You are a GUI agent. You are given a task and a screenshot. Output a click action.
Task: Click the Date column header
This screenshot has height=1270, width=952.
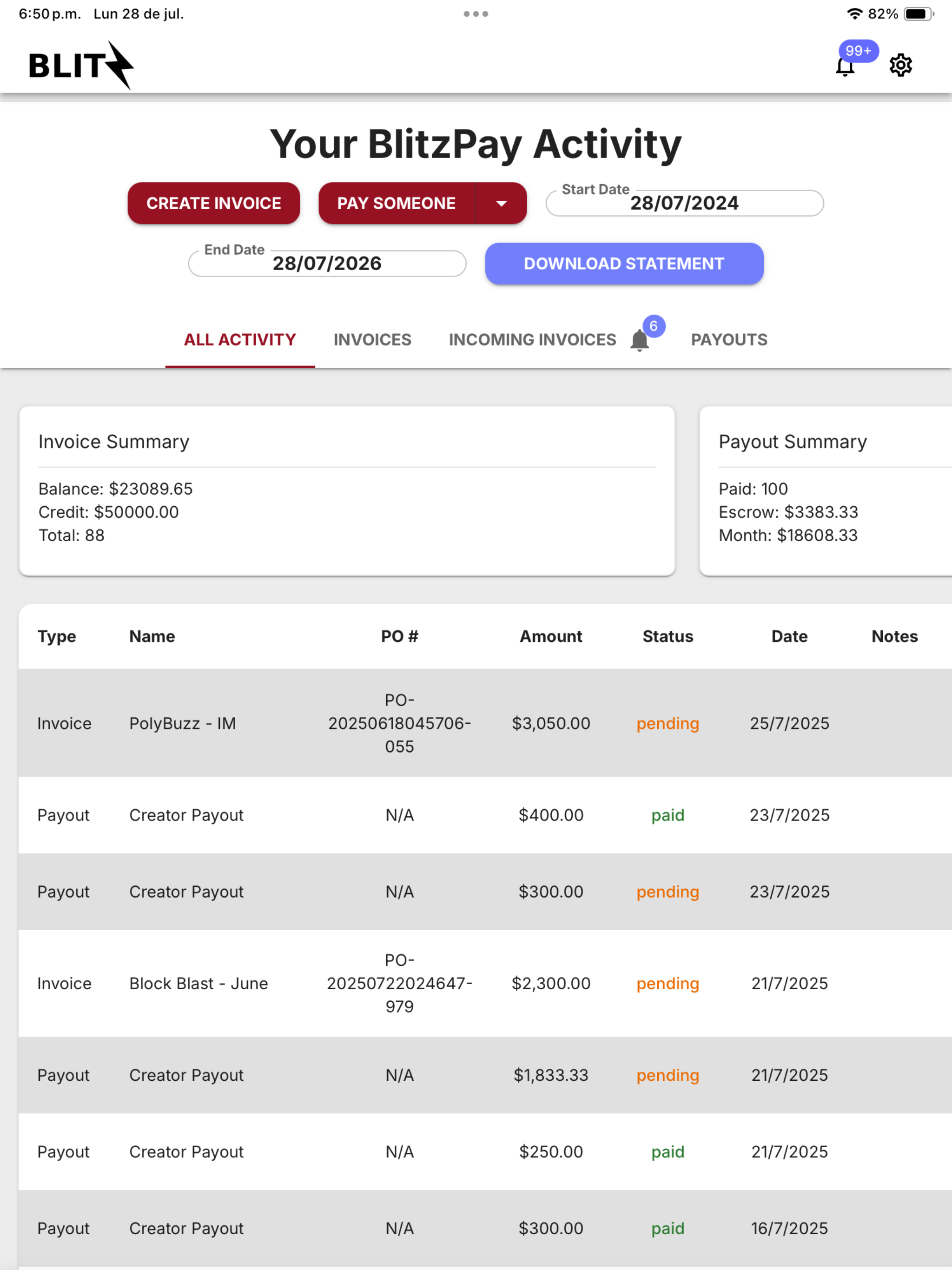[789, 636]
